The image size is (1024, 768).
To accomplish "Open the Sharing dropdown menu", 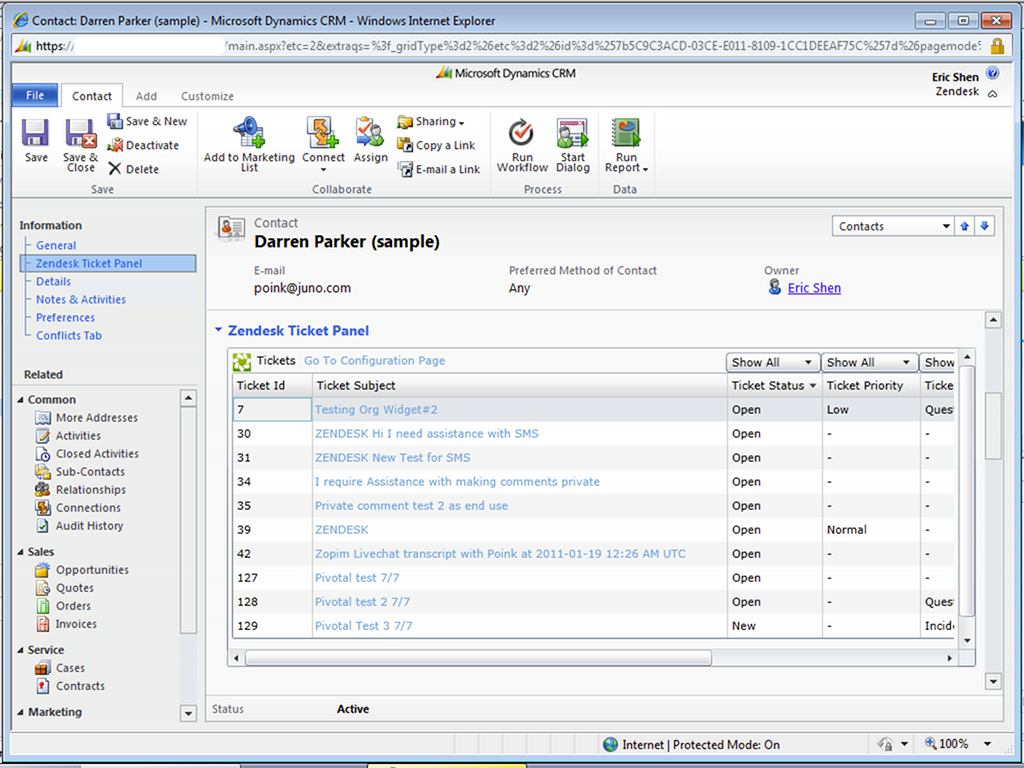I will point(432,121).
